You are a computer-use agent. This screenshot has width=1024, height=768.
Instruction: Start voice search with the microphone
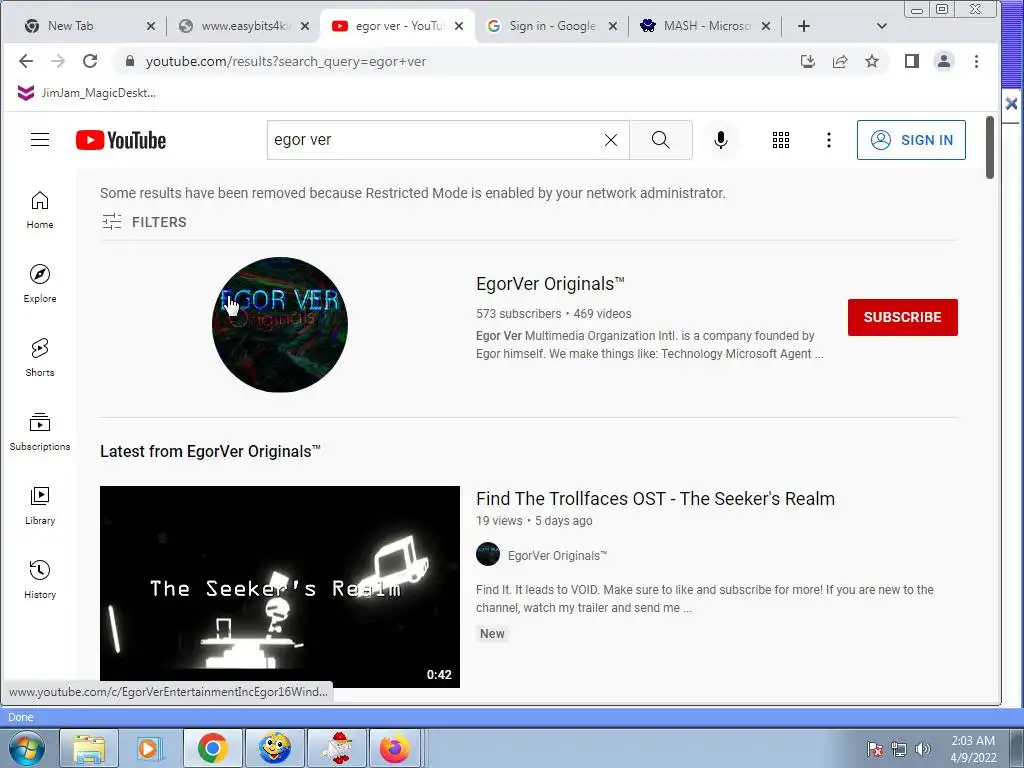tap(720, 140)
